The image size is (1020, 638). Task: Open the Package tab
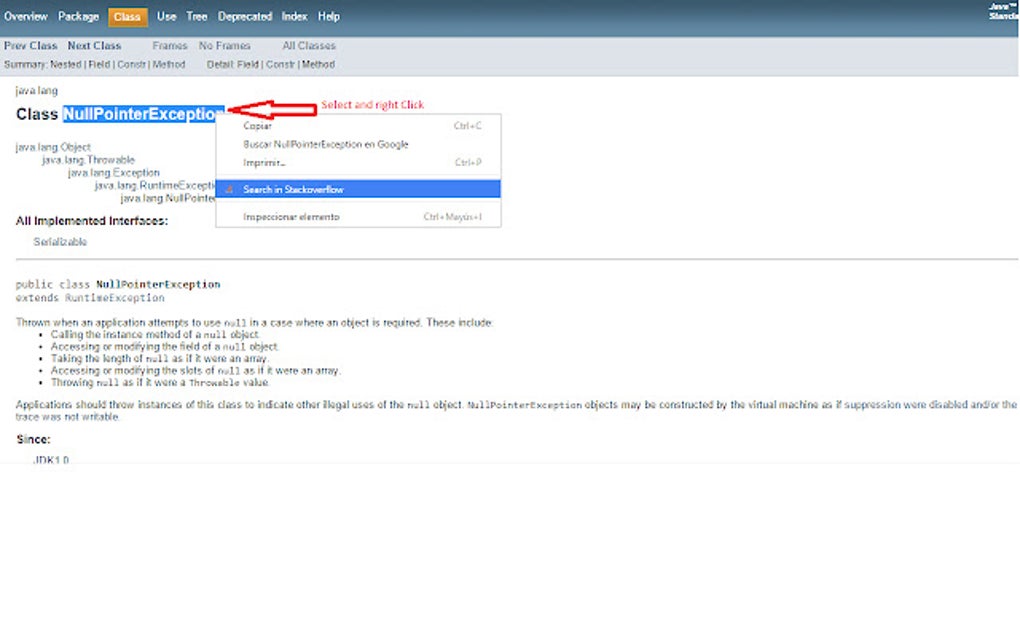pyautogui.click(x=78, y=16)
